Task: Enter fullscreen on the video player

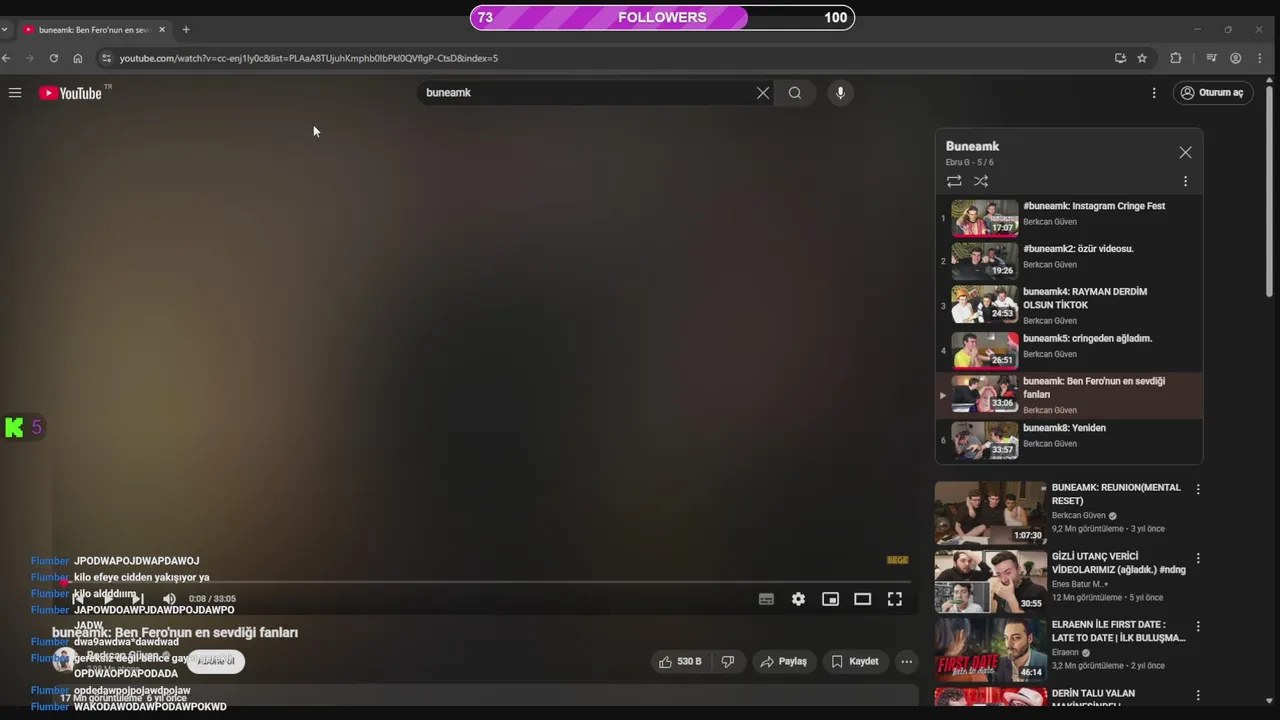Action: point(895,599)
